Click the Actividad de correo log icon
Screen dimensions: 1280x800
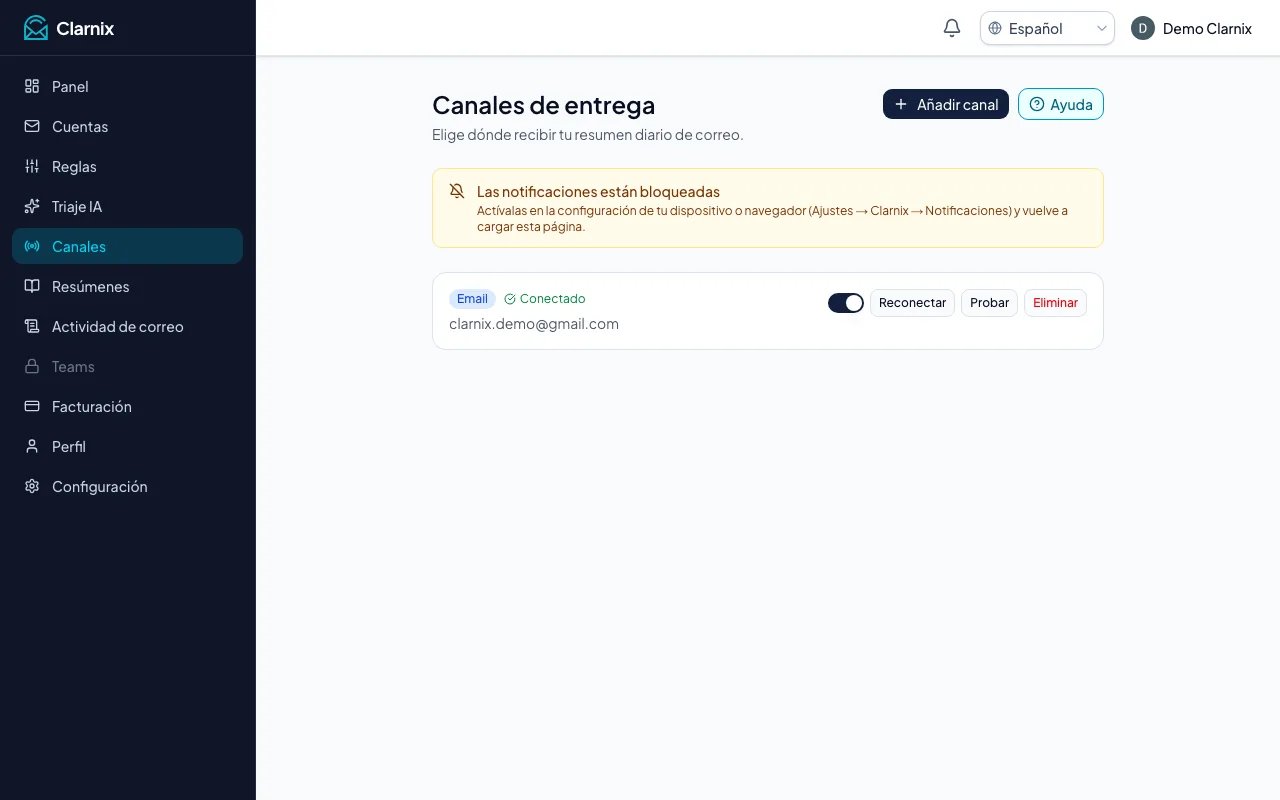(x=32, y=326)
